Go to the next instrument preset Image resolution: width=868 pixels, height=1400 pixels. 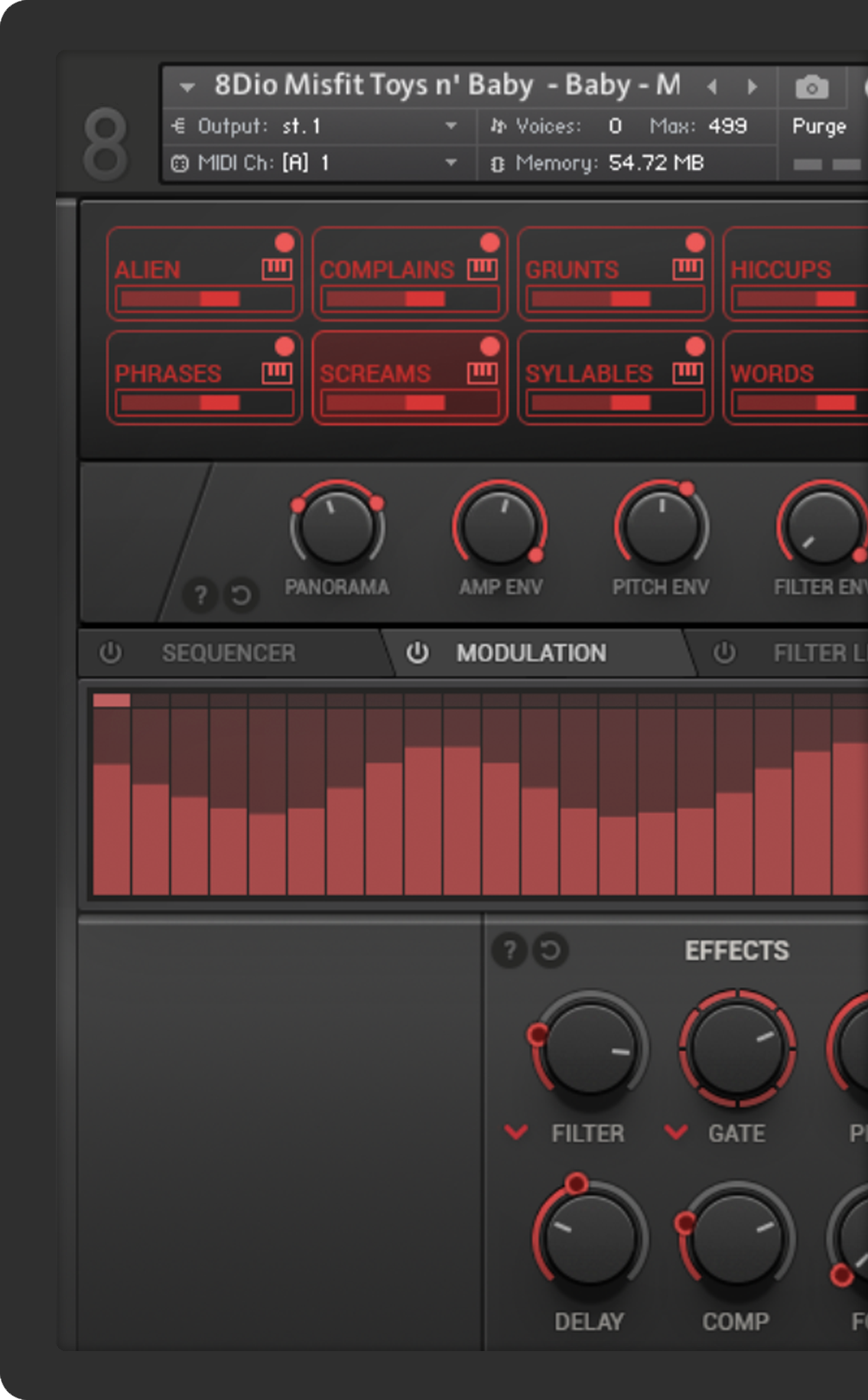coord(753,86)
